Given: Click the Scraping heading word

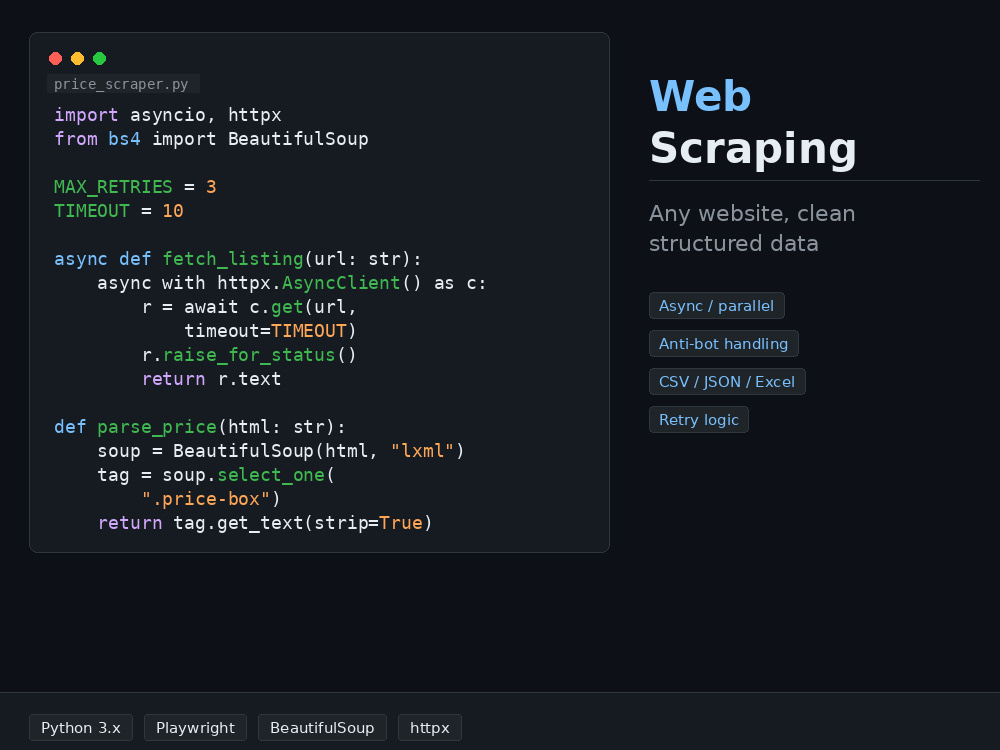Looking at the screenshot, I should click(x=753, y=149).
